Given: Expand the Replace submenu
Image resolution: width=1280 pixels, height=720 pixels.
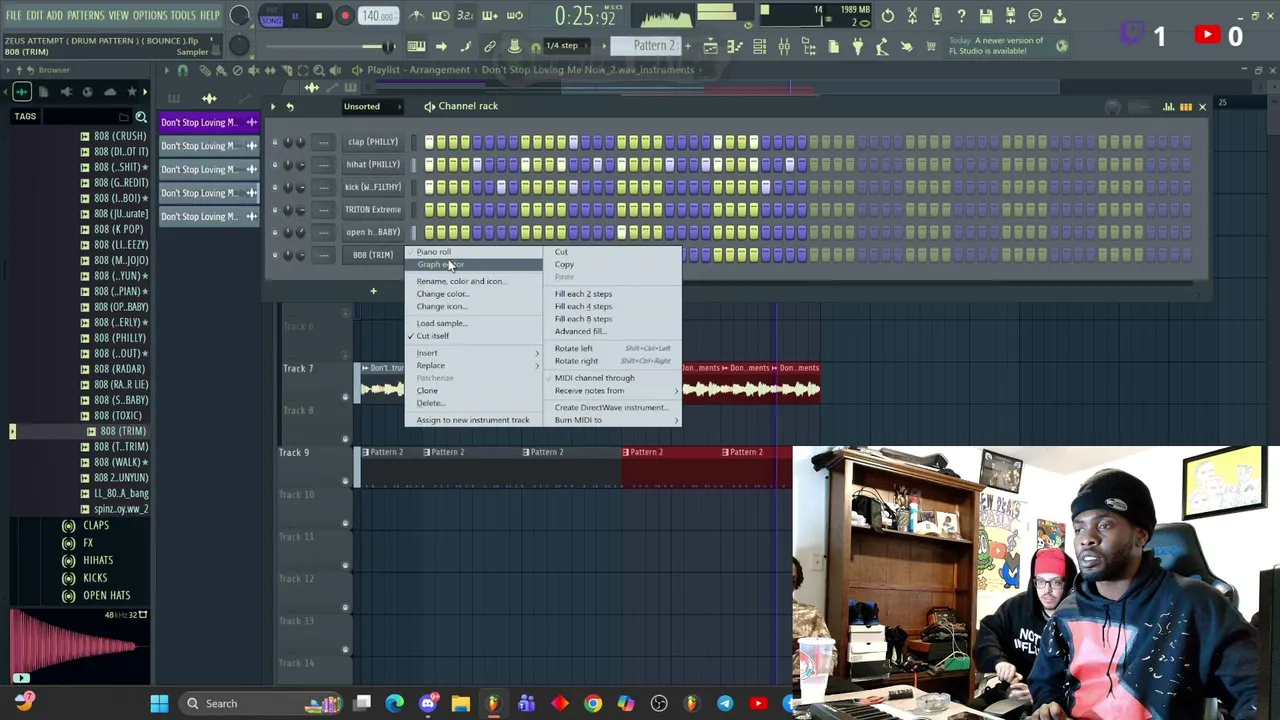Looking at the screenshot, I should pos(473,365).
